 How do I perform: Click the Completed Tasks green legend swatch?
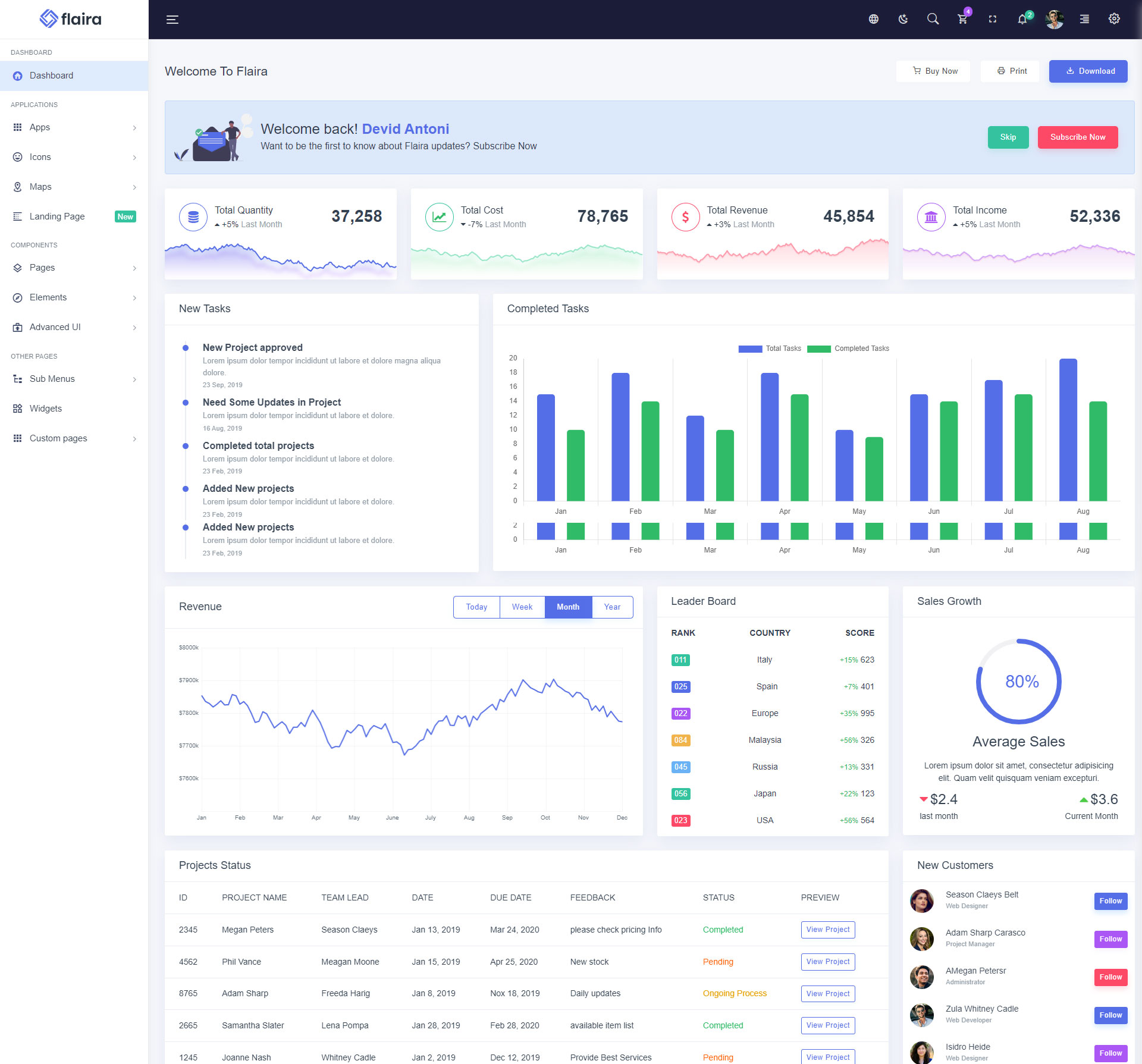pos(818,349)
